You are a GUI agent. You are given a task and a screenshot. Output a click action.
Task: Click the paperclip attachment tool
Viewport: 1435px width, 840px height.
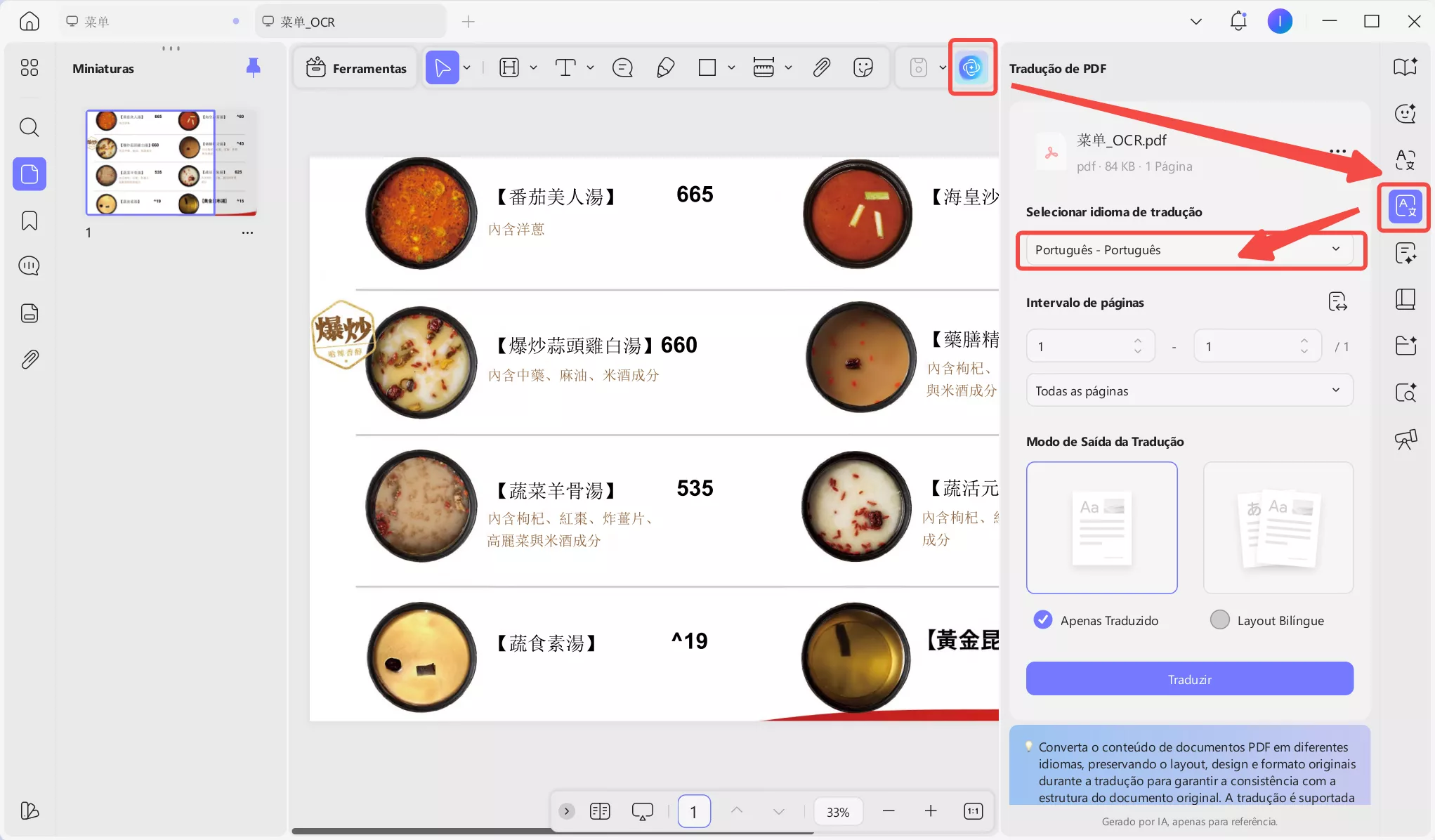coord(820,67)
